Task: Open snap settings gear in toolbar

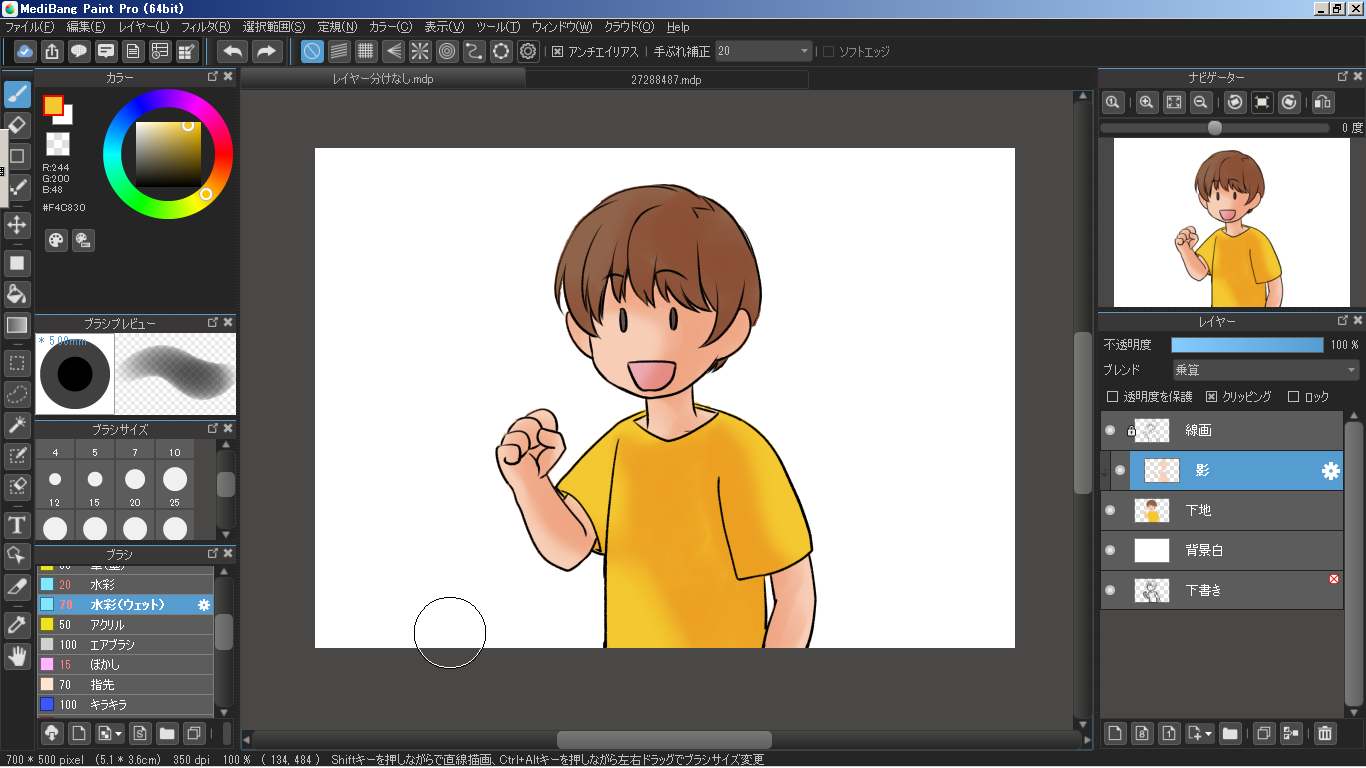Action: point(528,51)
